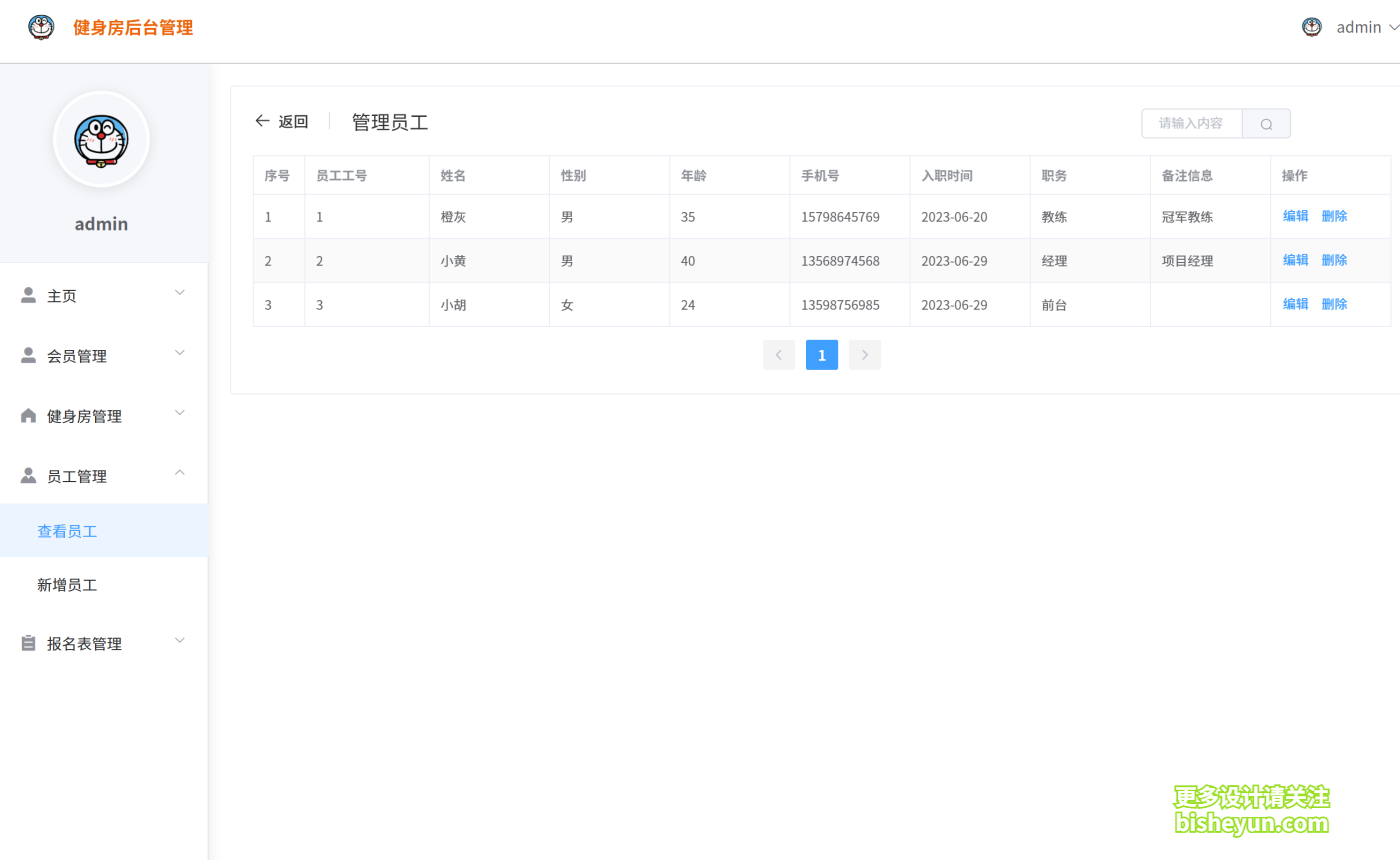
Task: Select the 主页 person icon in the sidebar
Action: pos(28,293)
